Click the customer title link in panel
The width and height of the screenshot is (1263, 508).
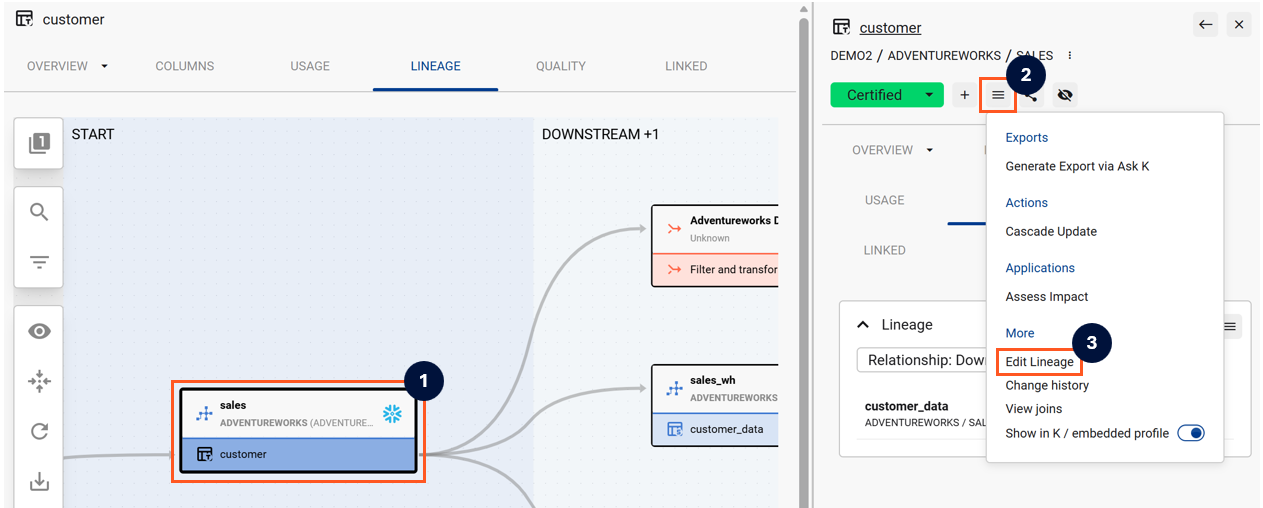[x=890, y=28]
